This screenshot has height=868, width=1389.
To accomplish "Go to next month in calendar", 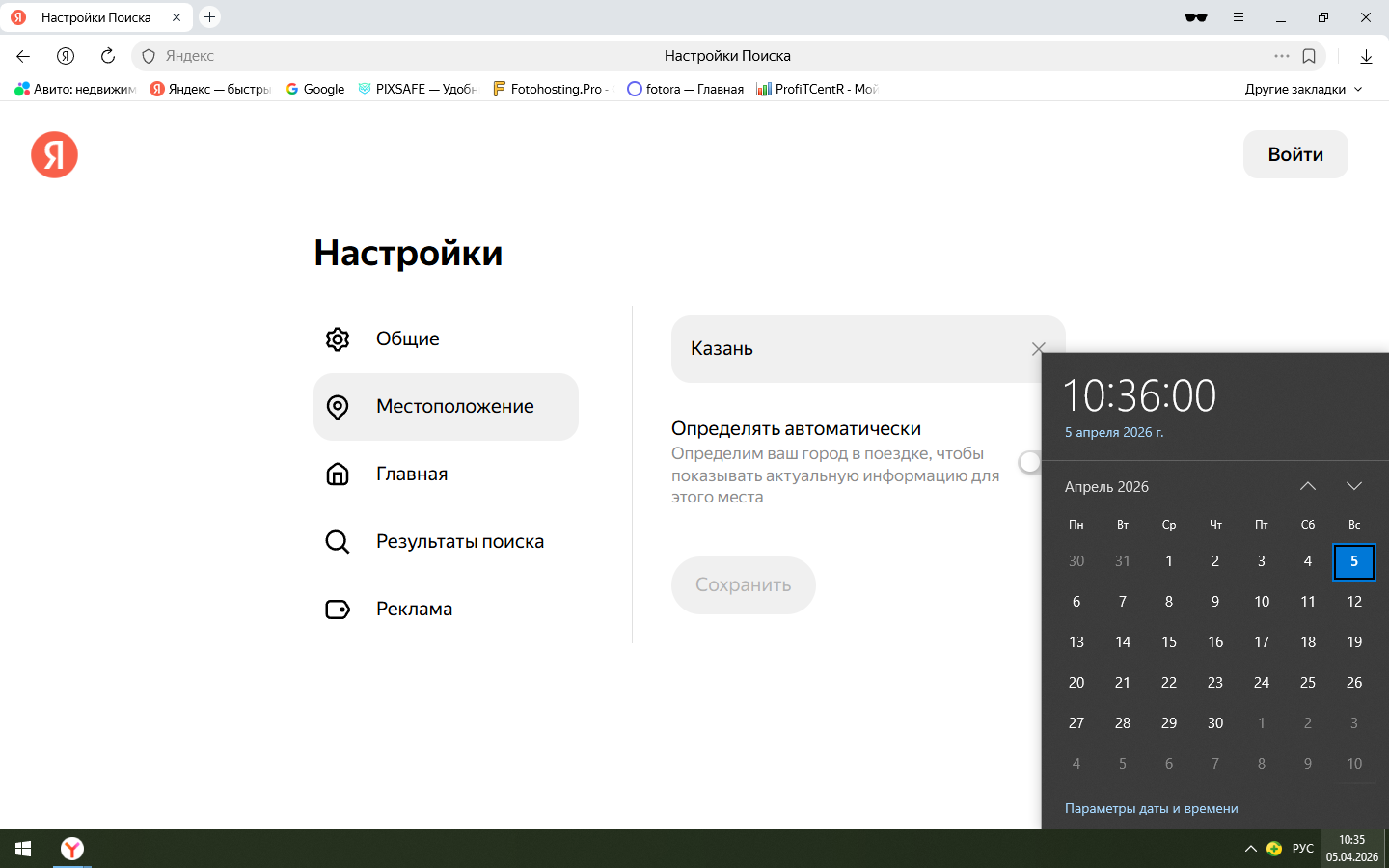I will (x=1353, y=486).
